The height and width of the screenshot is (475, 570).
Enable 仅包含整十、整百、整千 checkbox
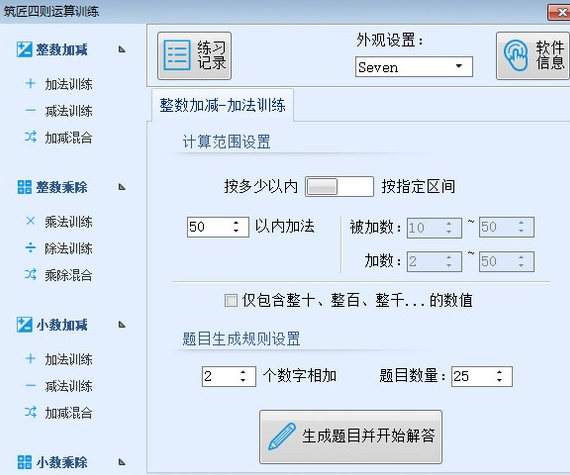pos(231,301)
